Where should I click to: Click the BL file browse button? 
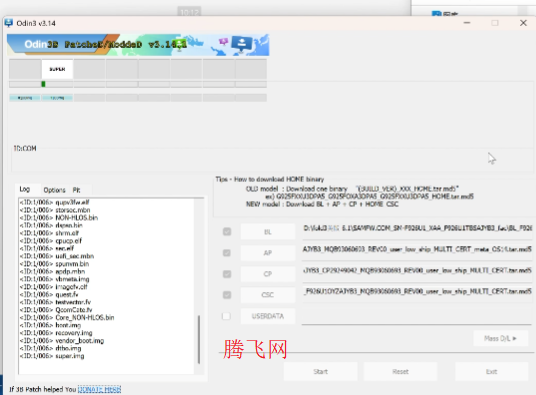pos(268,232)
